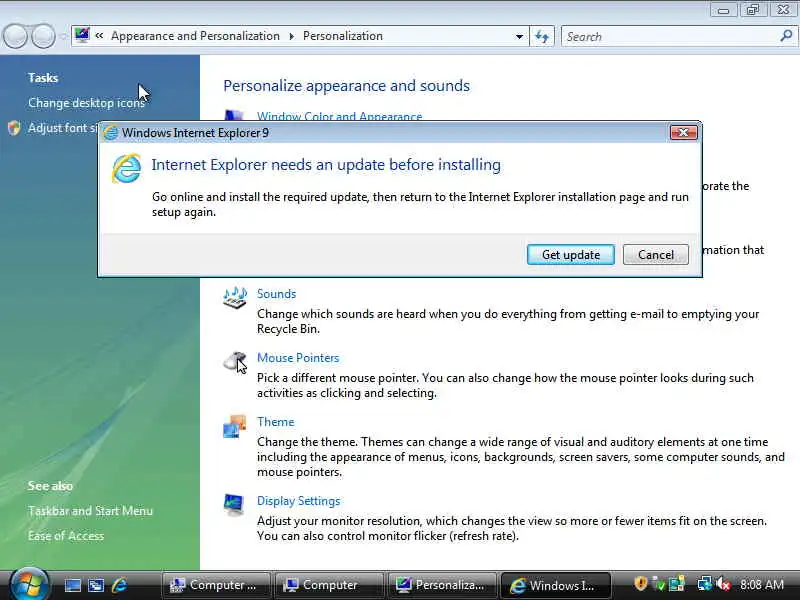Click the Forward navigation button
Image resolution: width=800 pixels, height=600 pixels.
pyautogui.click(x=43, y=36)
